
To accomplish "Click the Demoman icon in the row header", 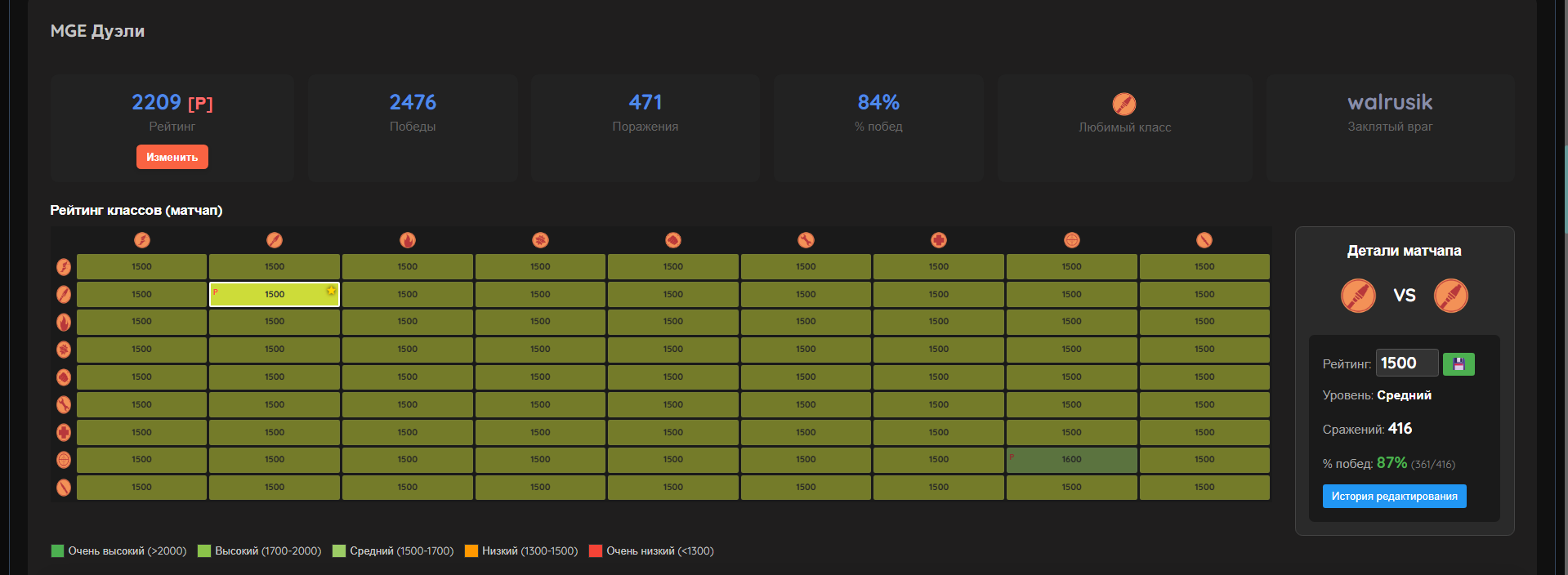I will [x=64, y=350].
